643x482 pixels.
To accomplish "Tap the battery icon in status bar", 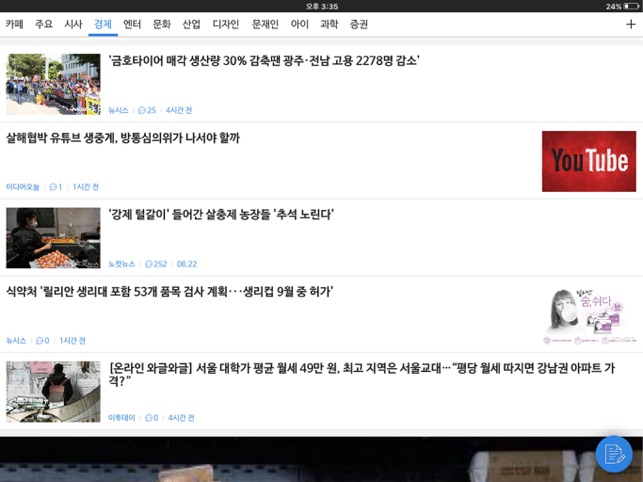I will pos(631,6).
